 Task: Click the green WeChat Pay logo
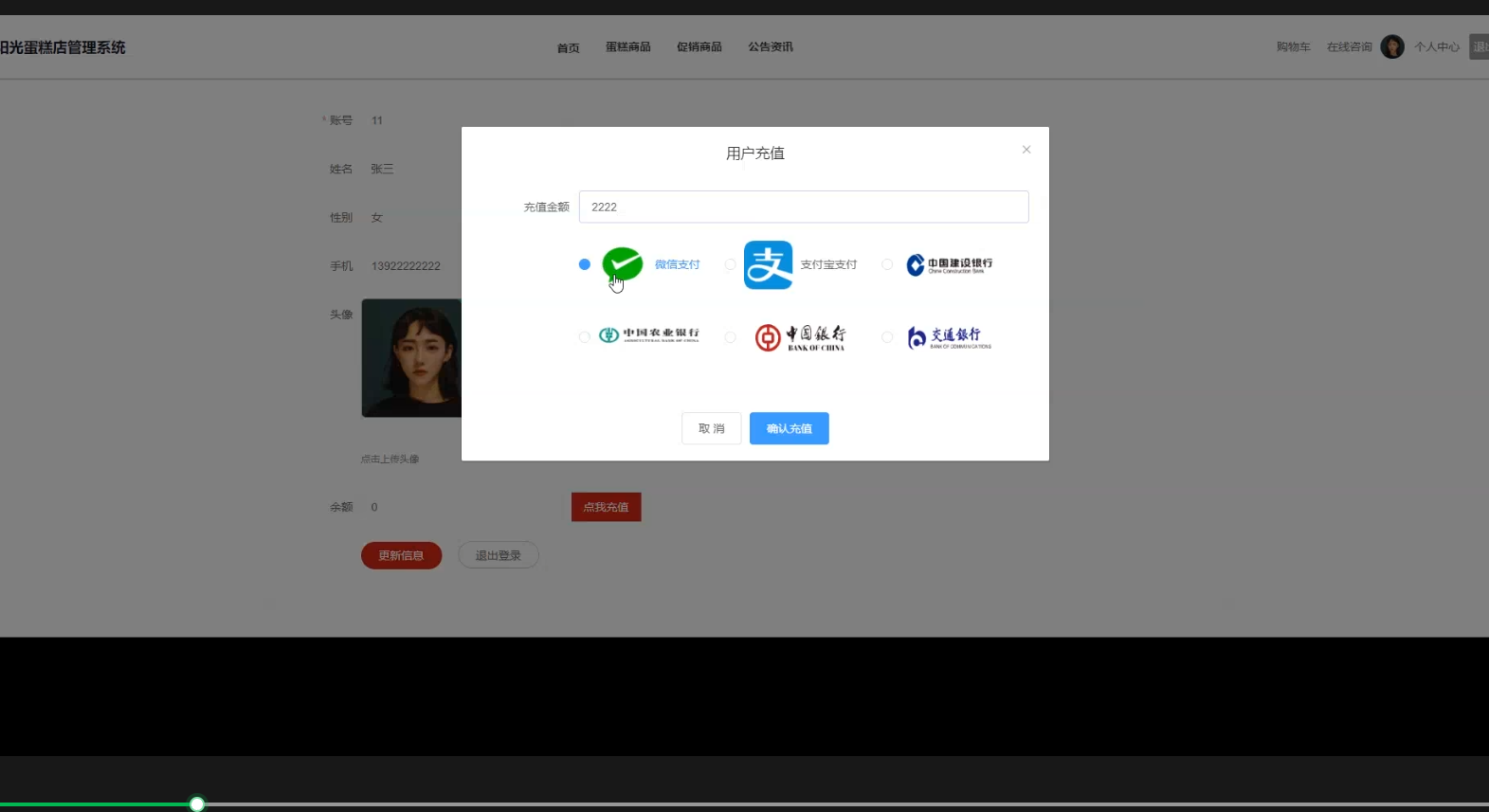(622, 263)
